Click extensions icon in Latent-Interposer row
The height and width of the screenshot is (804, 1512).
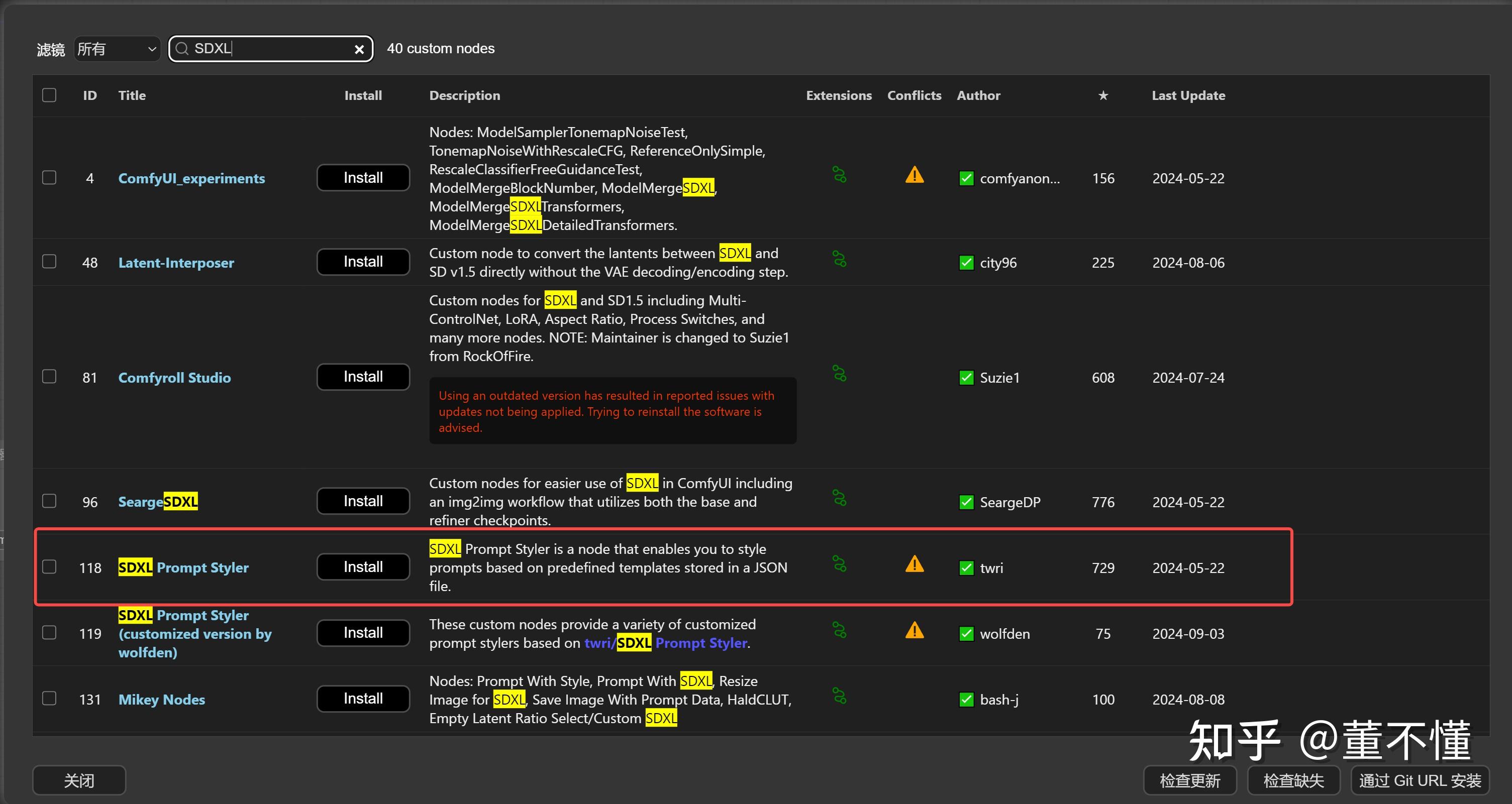point(839,259)
